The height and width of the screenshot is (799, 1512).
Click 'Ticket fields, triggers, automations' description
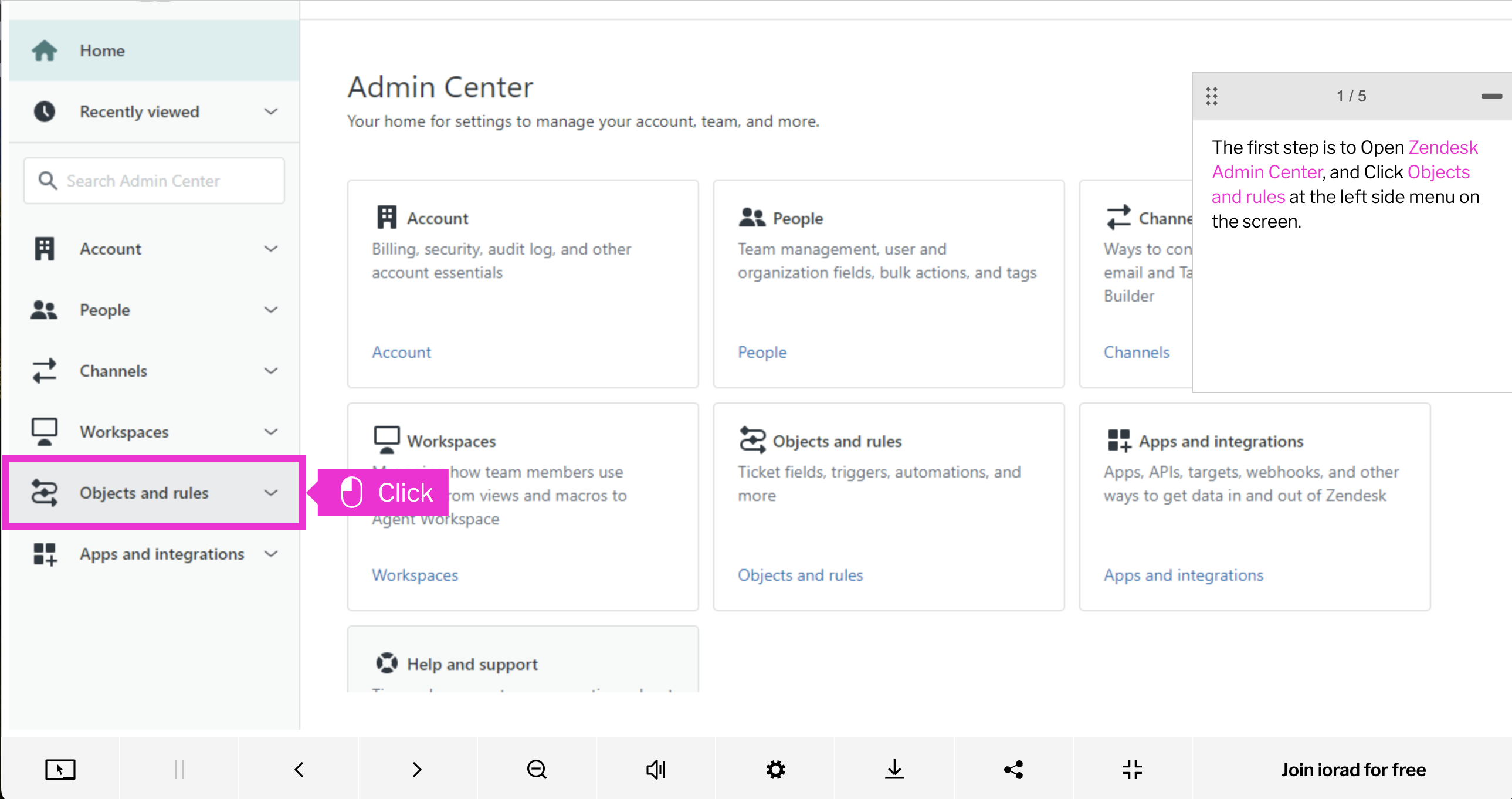point(879,484)
